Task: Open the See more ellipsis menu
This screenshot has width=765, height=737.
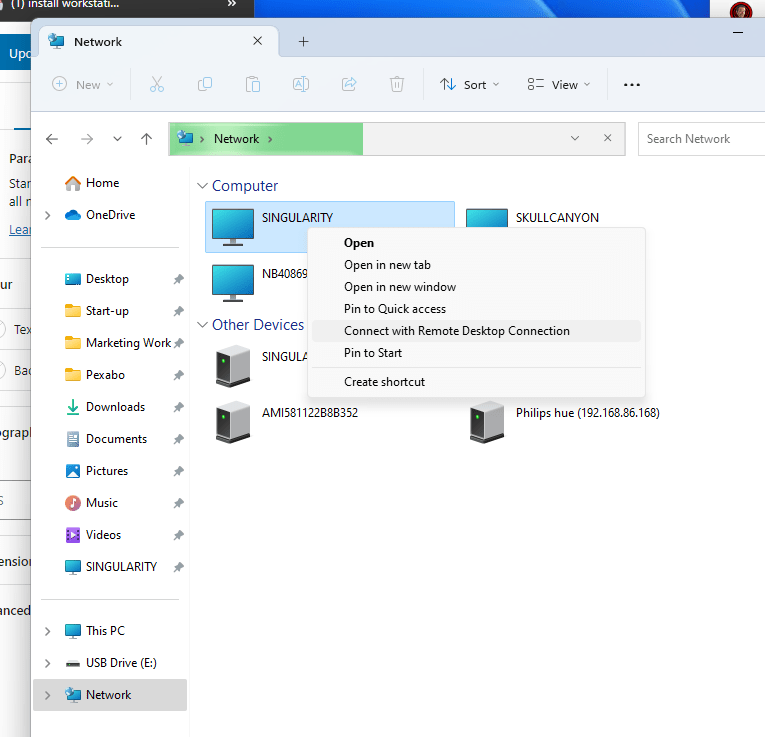Action: coord(631,85)
